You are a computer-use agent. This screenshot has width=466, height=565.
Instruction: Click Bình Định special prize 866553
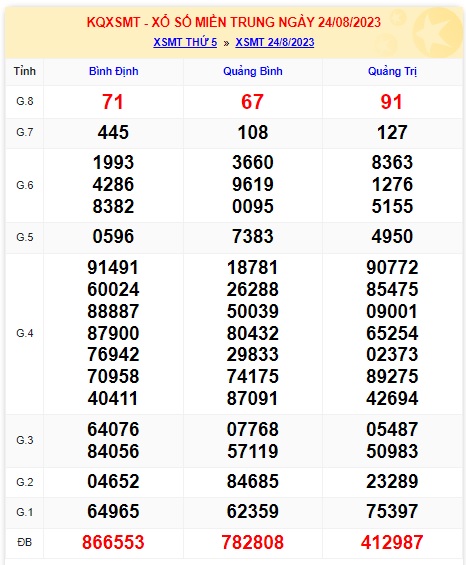(x=113, y=542)
